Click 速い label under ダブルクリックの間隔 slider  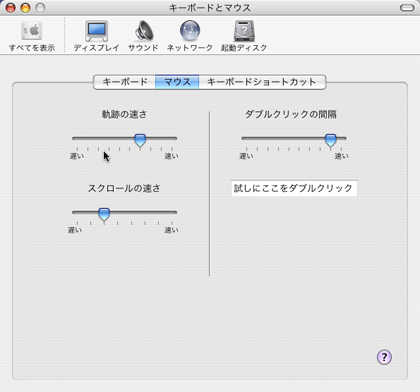(341, 156)
